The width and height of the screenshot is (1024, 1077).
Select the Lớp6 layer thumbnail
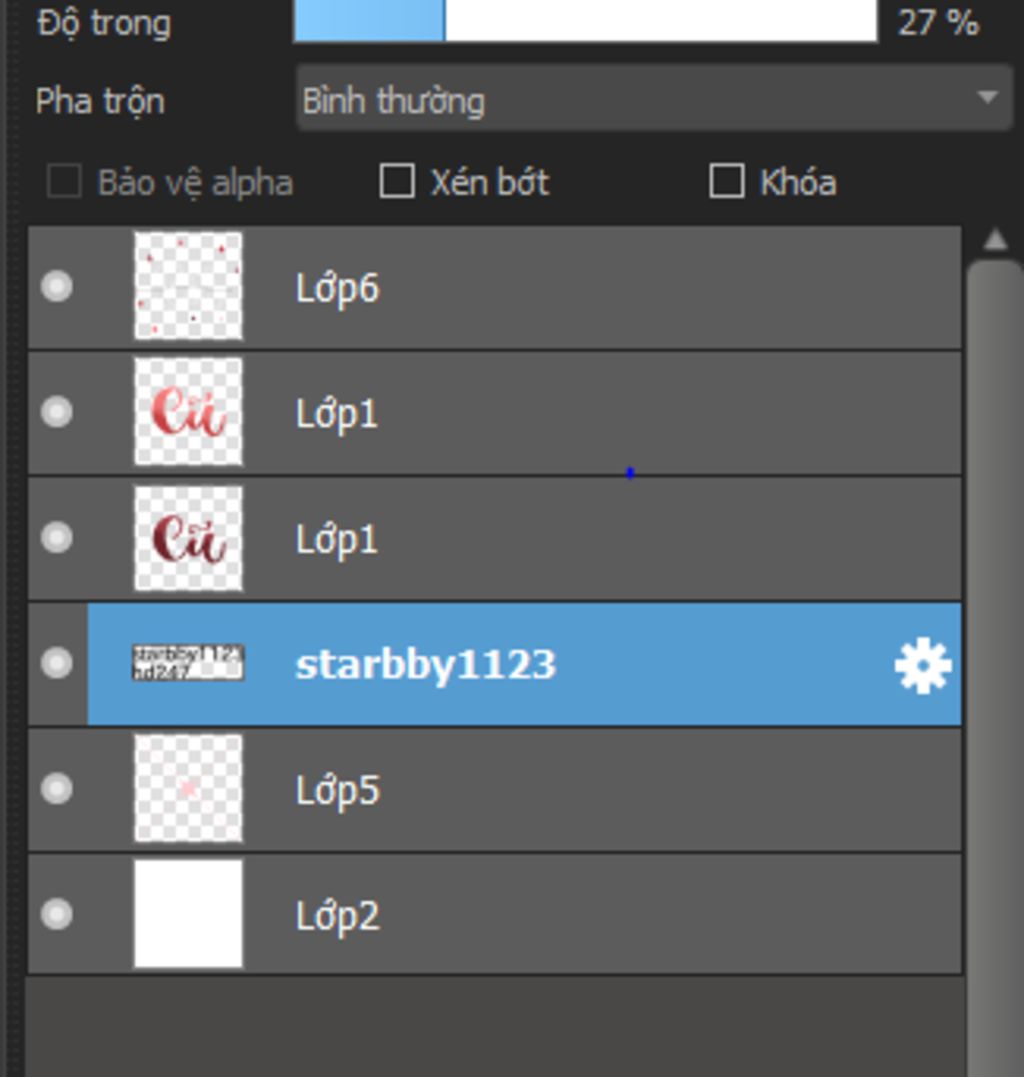tap(188, 286)
